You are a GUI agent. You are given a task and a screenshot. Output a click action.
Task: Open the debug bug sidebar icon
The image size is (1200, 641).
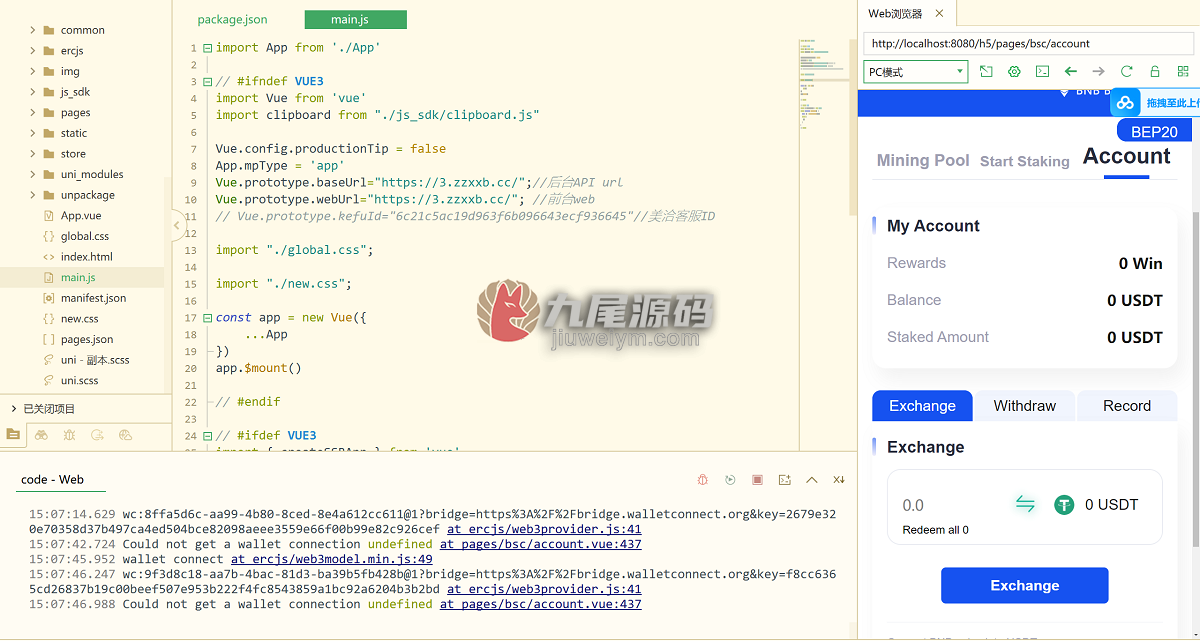(x=69, y=435)
